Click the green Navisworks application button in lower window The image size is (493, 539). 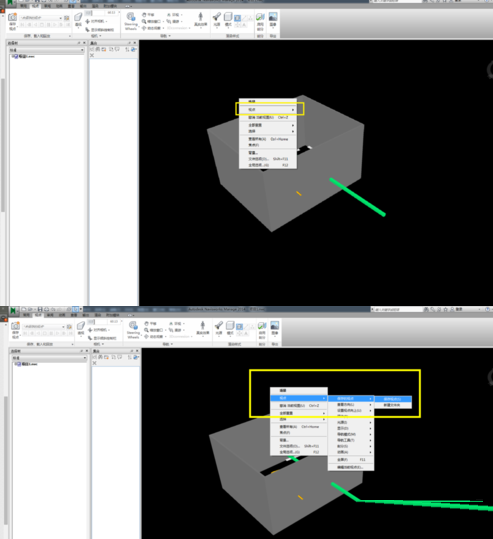[13, 310]
